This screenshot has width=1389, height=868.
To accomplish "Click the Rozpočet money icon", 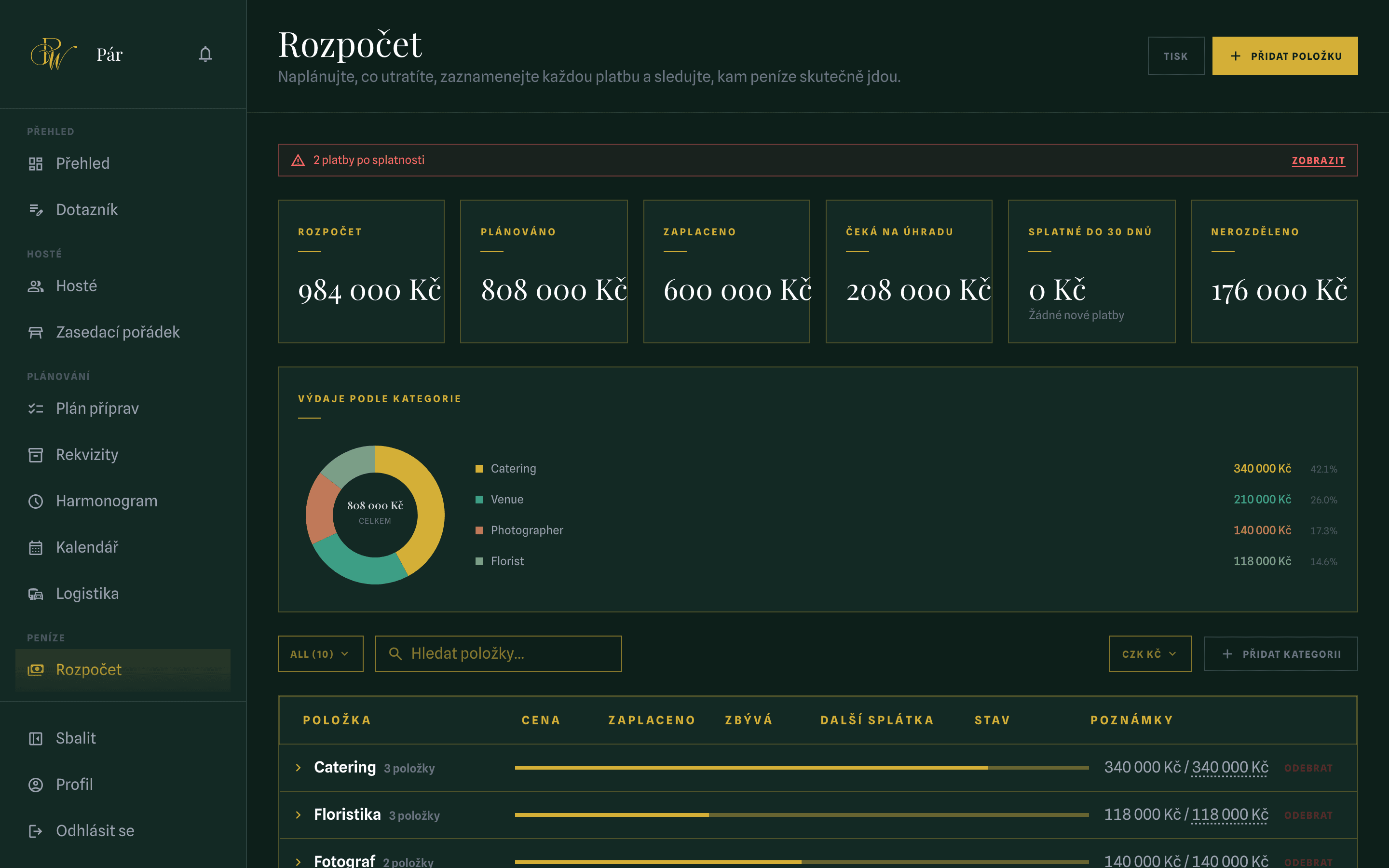I will (36, 670).
